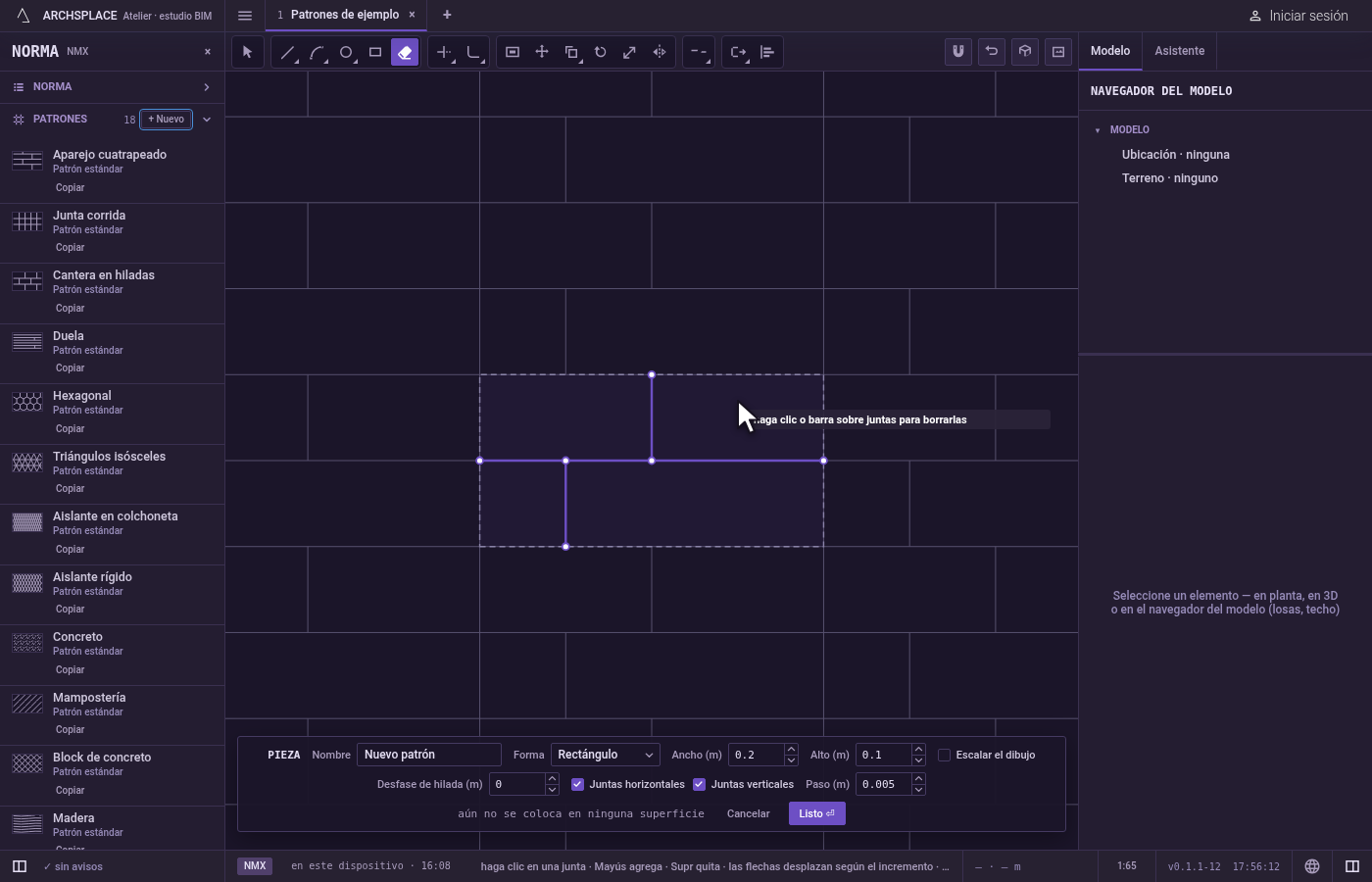Screen dimensions: 1372x882
Task: Add a new tab with plus
Action: (447, 15)
